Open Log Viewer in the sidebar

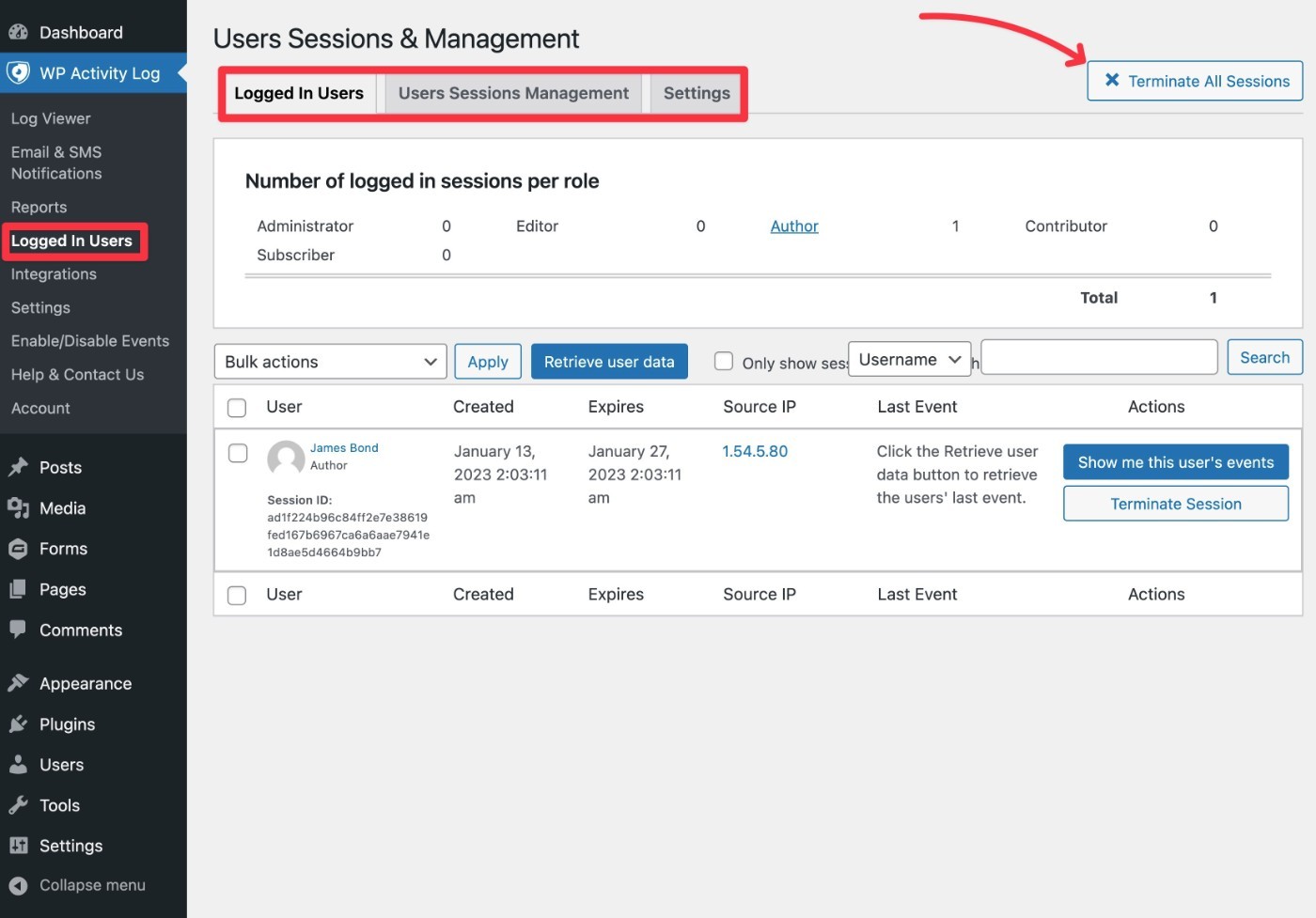pyautogui.click(x=51, y=118)
